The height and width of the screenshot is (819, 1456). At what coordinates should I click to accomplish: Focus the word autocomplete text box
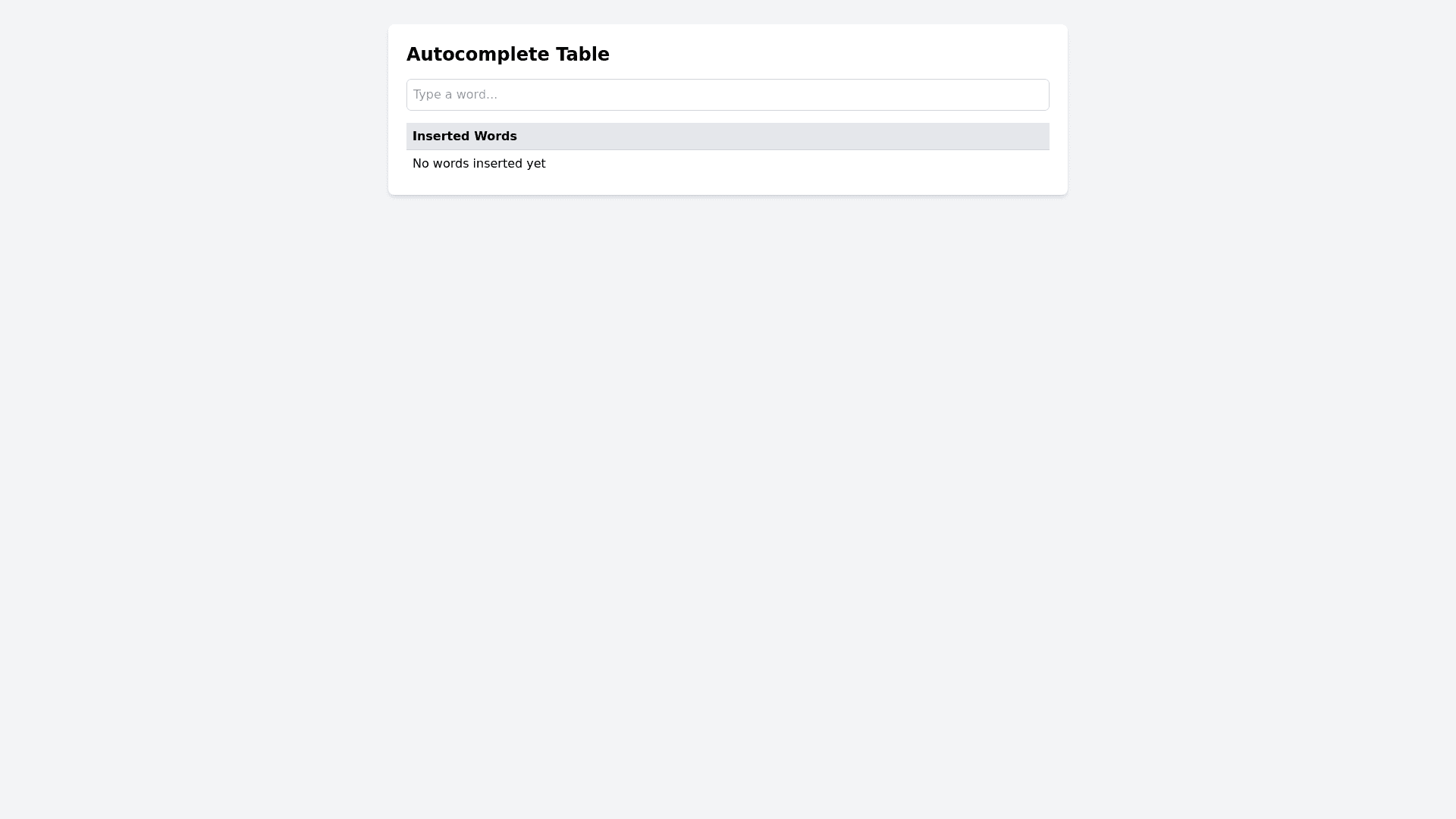tap(727, 95)
